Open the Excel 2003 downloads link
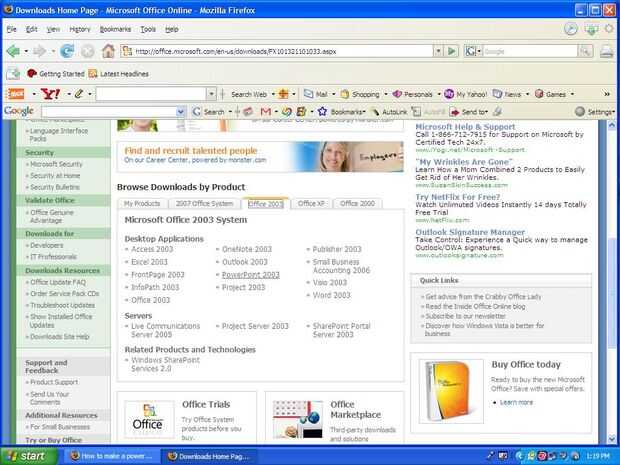This screenshot has height=465, width=620. [x=149, y=262]
